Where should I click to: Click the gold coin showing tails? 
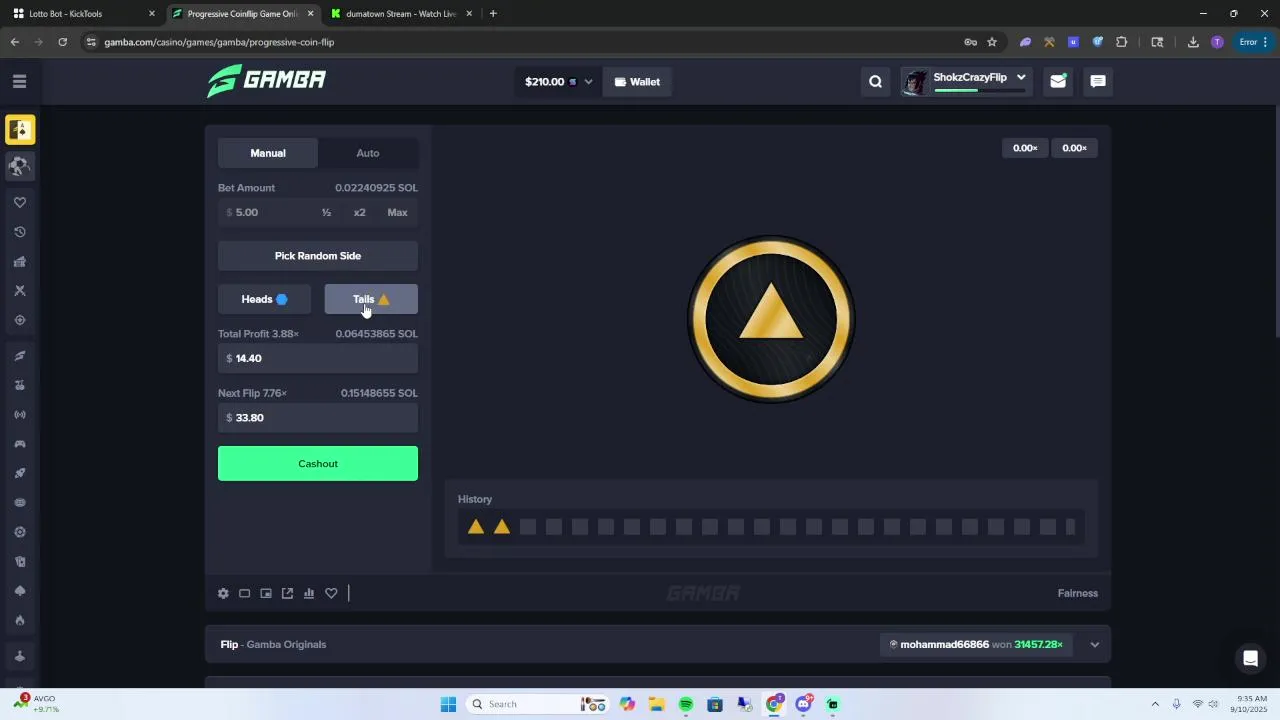point(771,319)
